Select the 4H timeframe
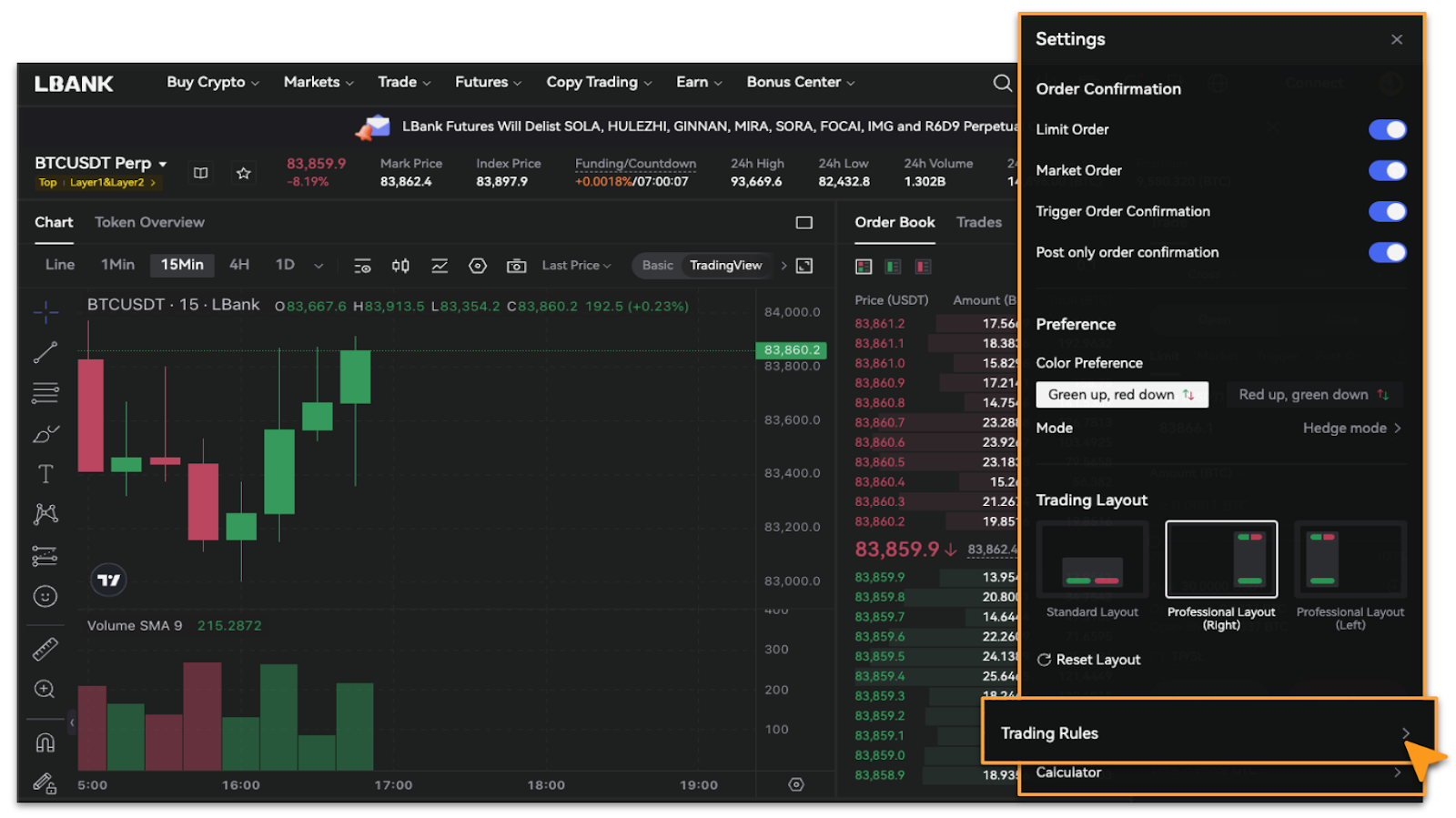The height and width of the screenshot is (818, 1456). point(239,266)
